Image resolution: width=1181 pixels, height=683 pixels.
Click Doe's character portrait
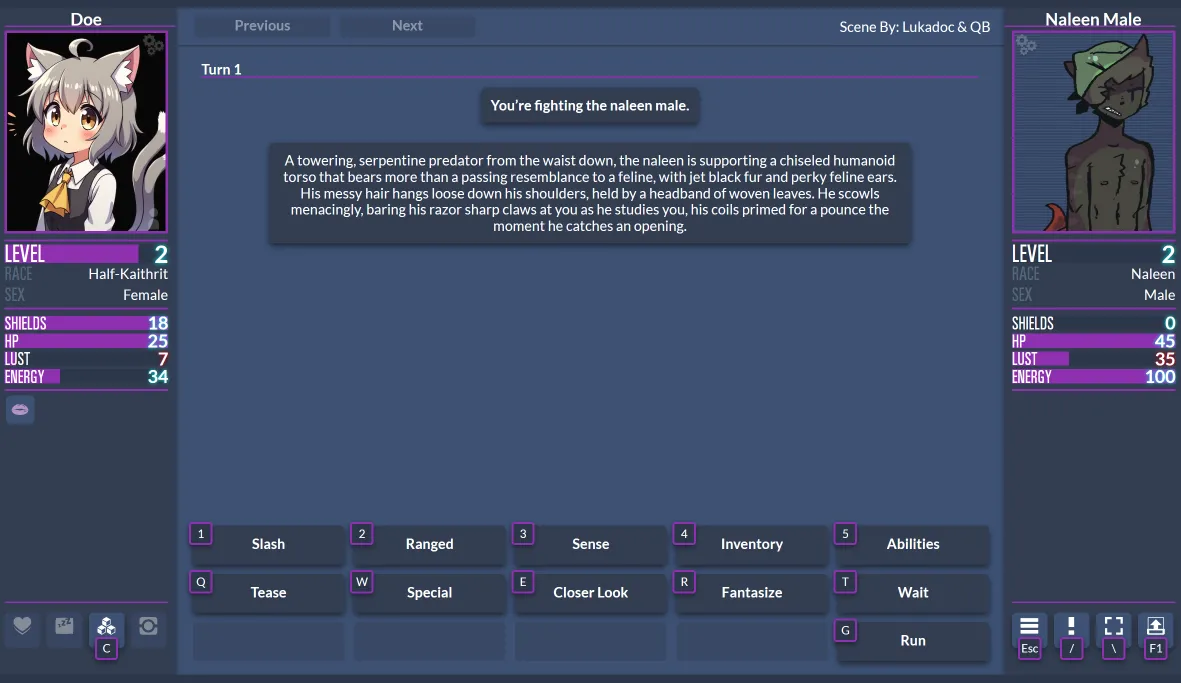click(x=86, y=131)
